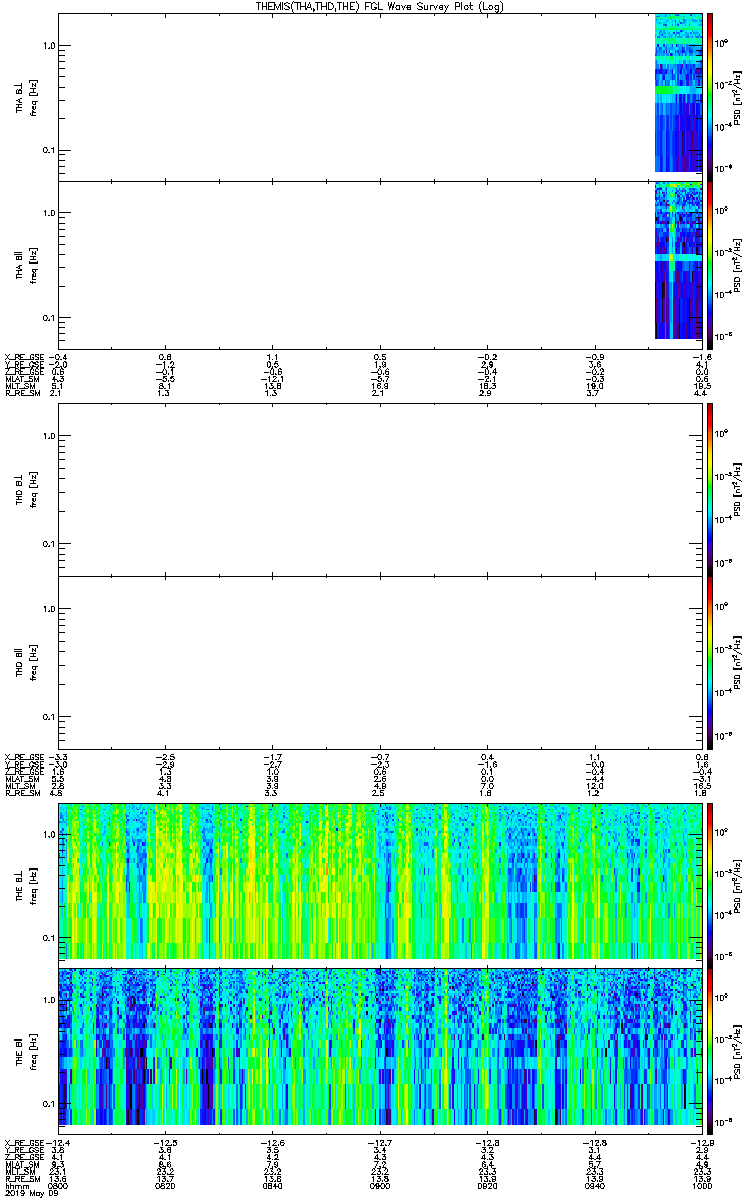Click the empty THD B-parallel plot panel
Screen dimensions: 750x1200
pos(380,663)
